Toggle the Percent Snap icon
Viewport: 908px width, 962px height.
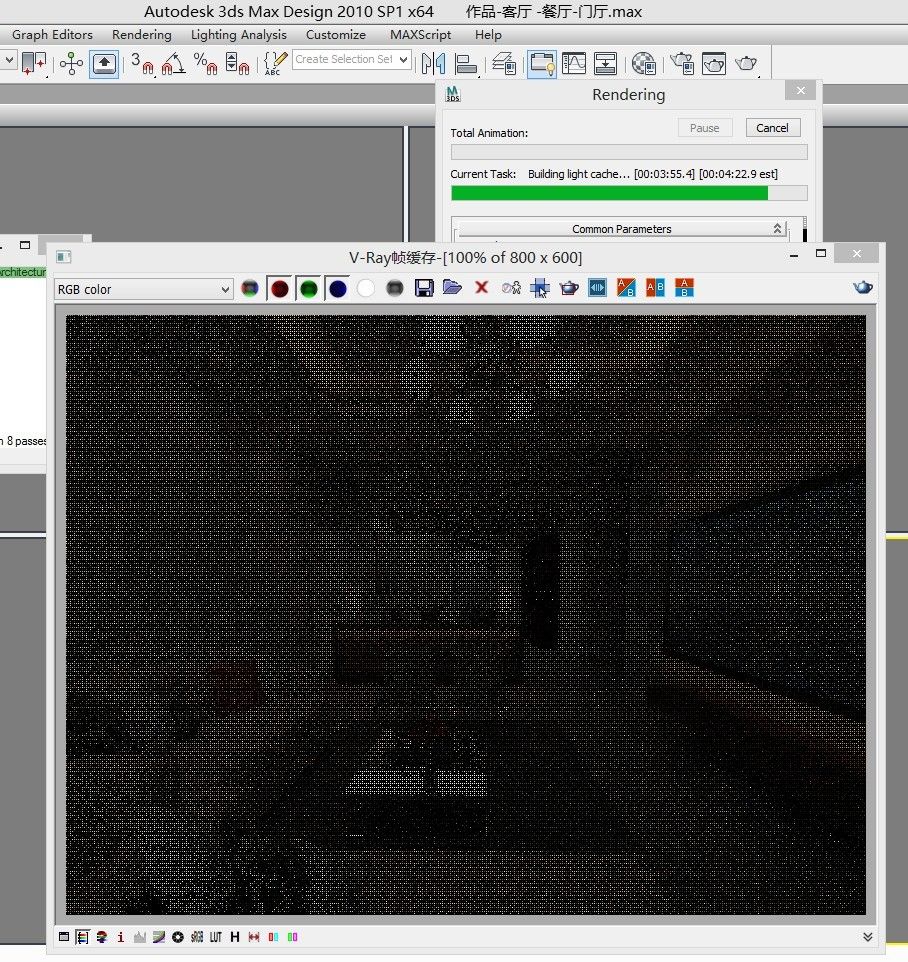point(206,63)
